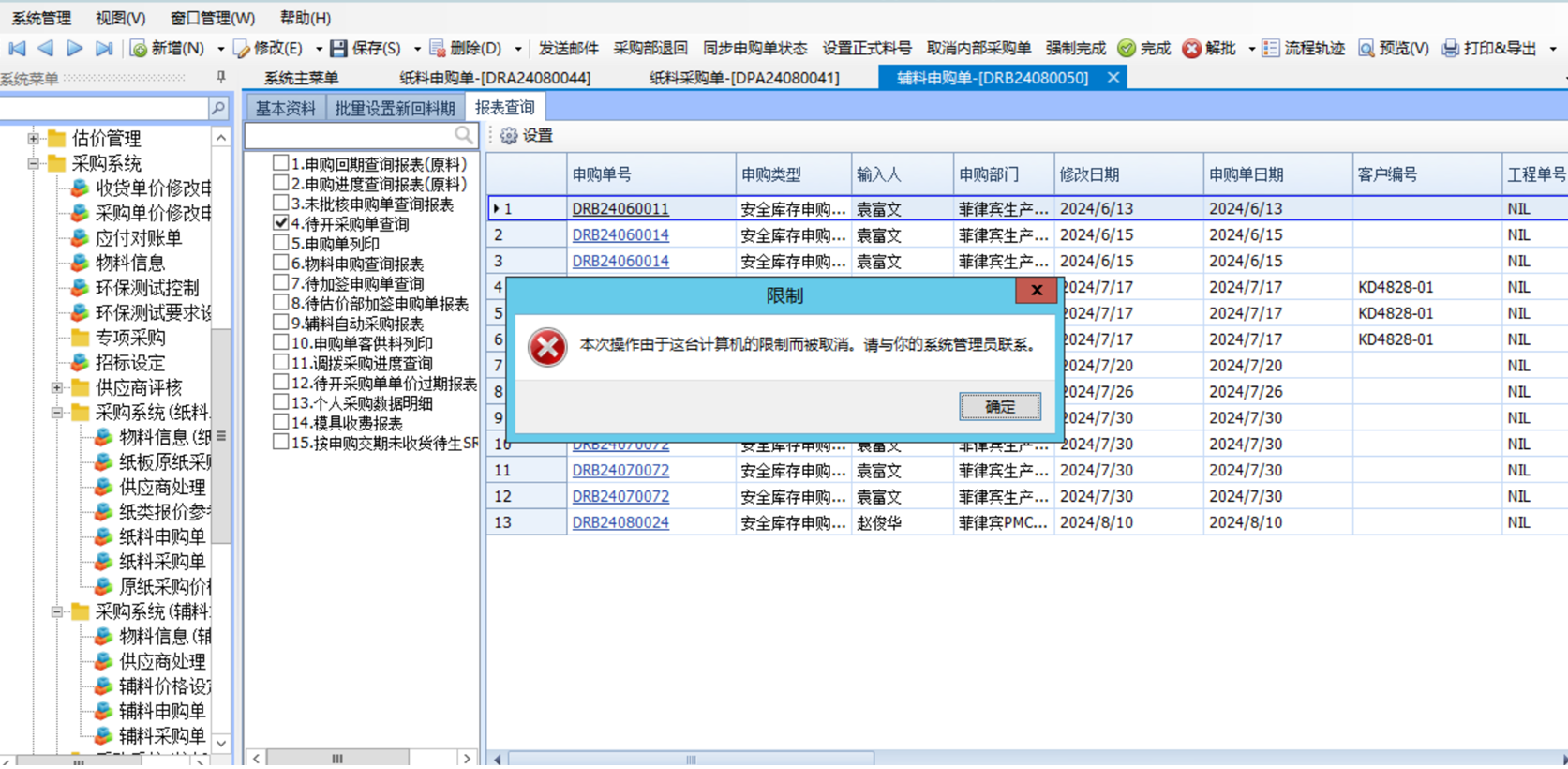The height and width of the screenshot is (769, 1568).
Task: Click 确定 in the 限制 dialog
Action: [1000, 406]
